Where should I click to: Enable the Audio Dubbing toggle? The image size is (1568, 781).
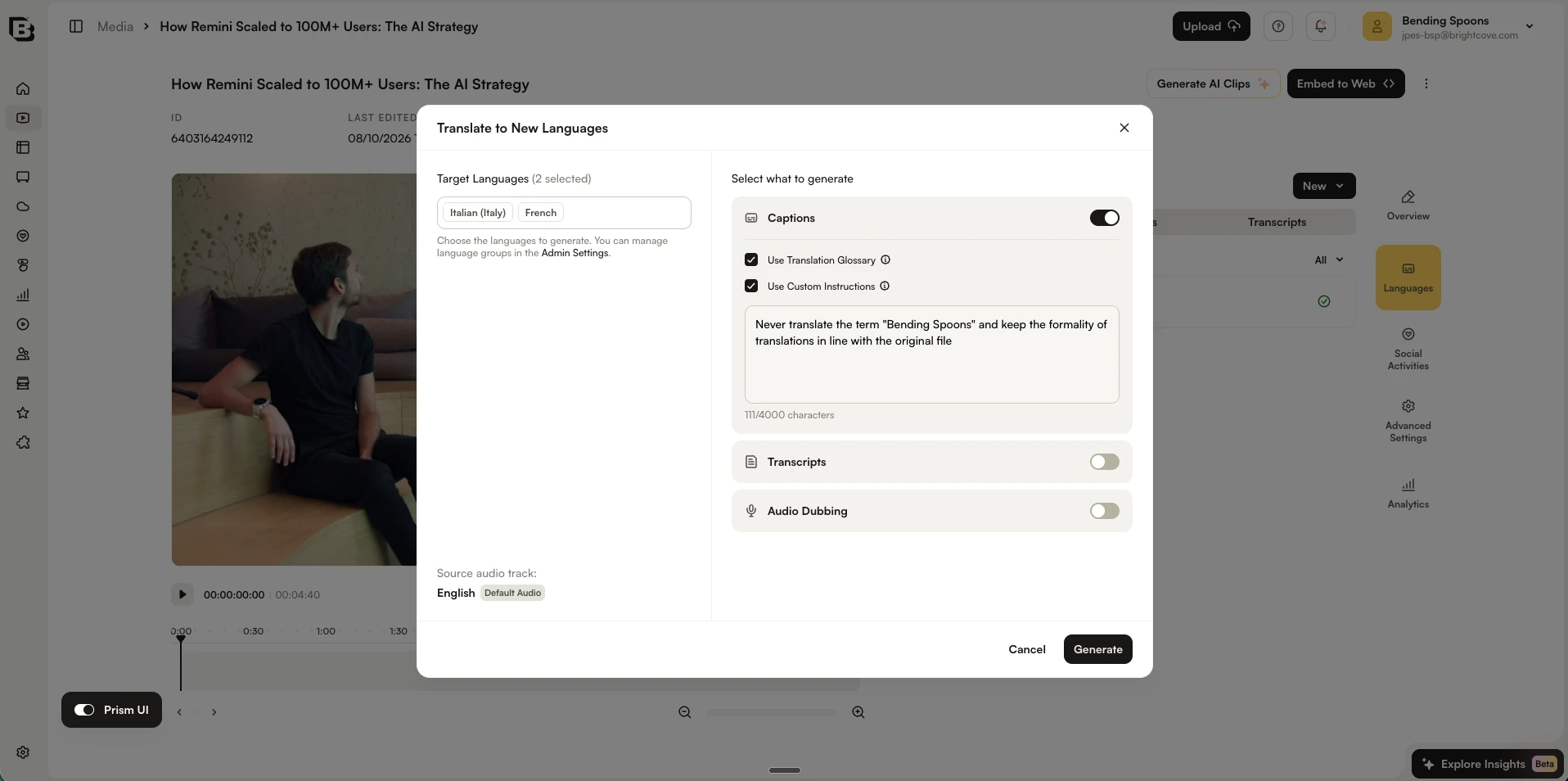click(x=1104, y=511)
